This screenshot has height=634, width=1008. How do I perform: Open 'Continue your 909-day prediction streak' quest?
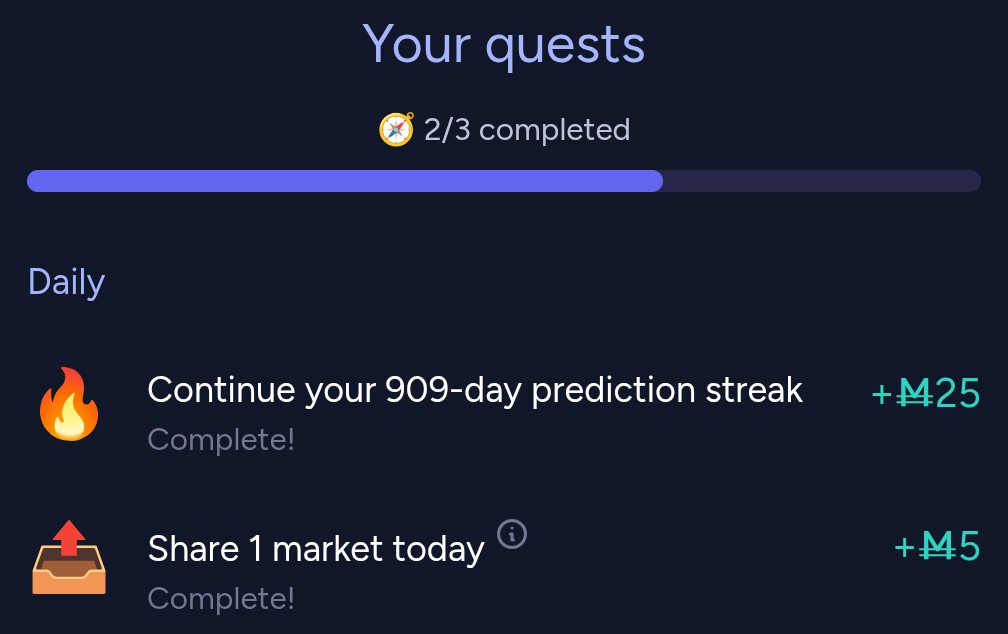475,390
